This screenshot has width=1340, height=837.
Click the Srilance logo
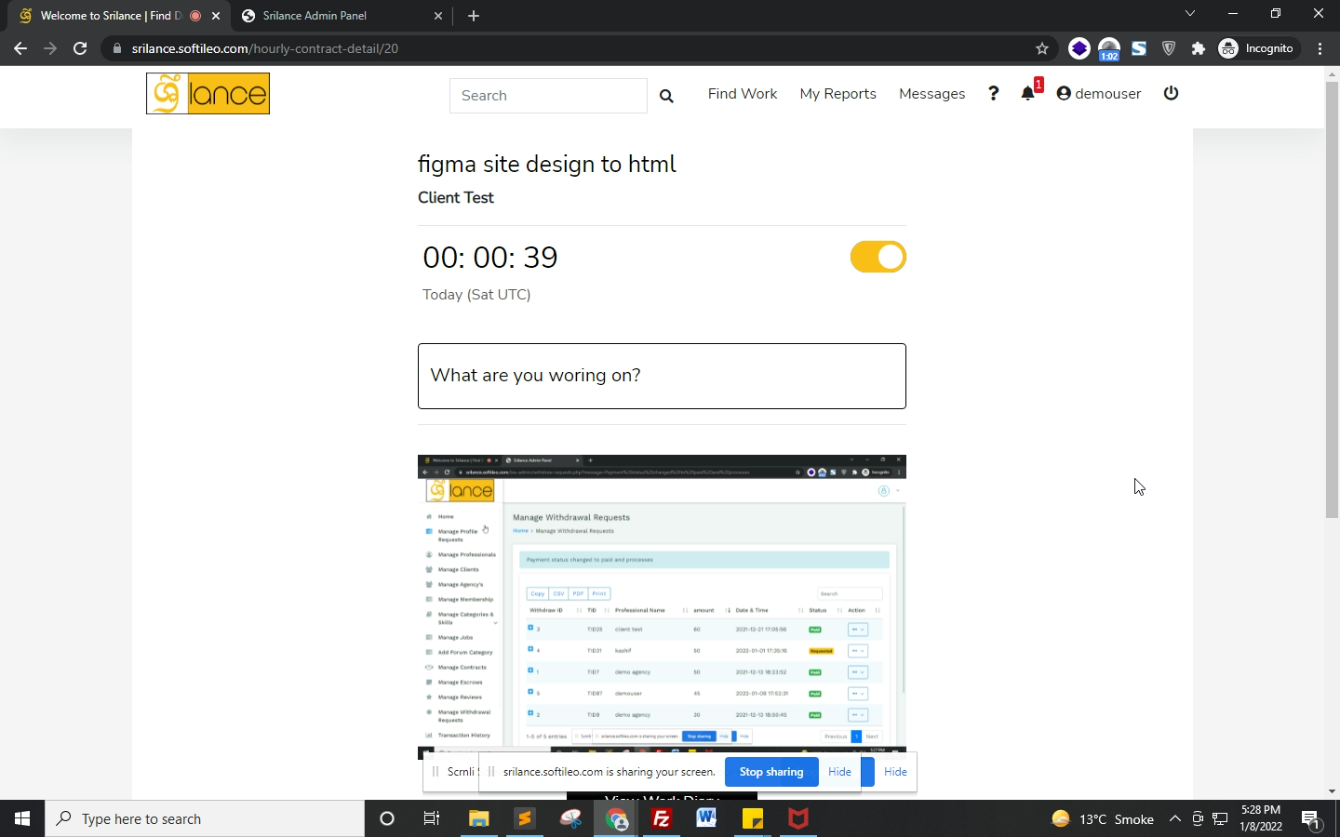[x=208, y=94]
